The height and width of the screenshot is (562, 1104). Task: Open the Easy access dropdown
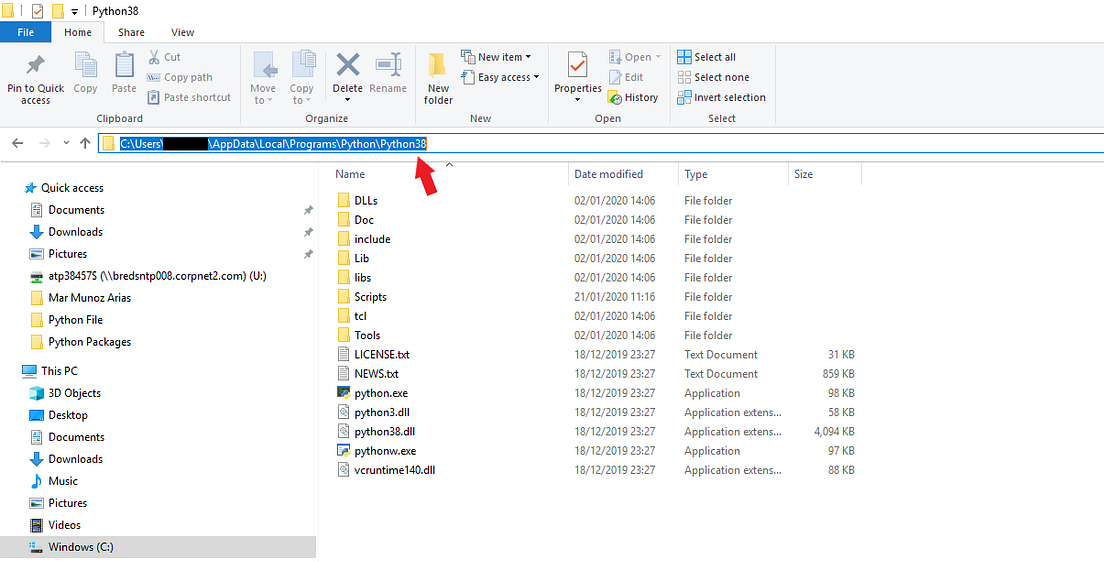click(500, 77)
